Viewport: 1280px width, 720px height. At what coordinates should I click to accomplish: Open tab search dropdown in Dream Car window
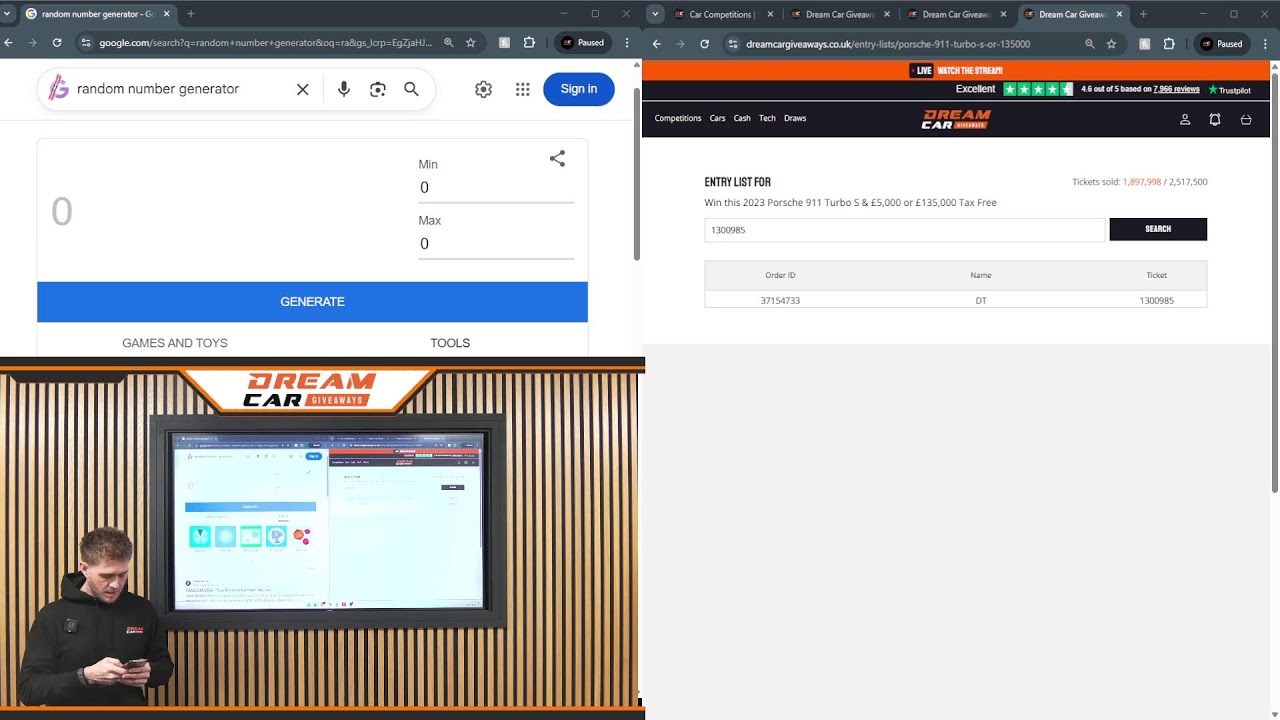655,14
